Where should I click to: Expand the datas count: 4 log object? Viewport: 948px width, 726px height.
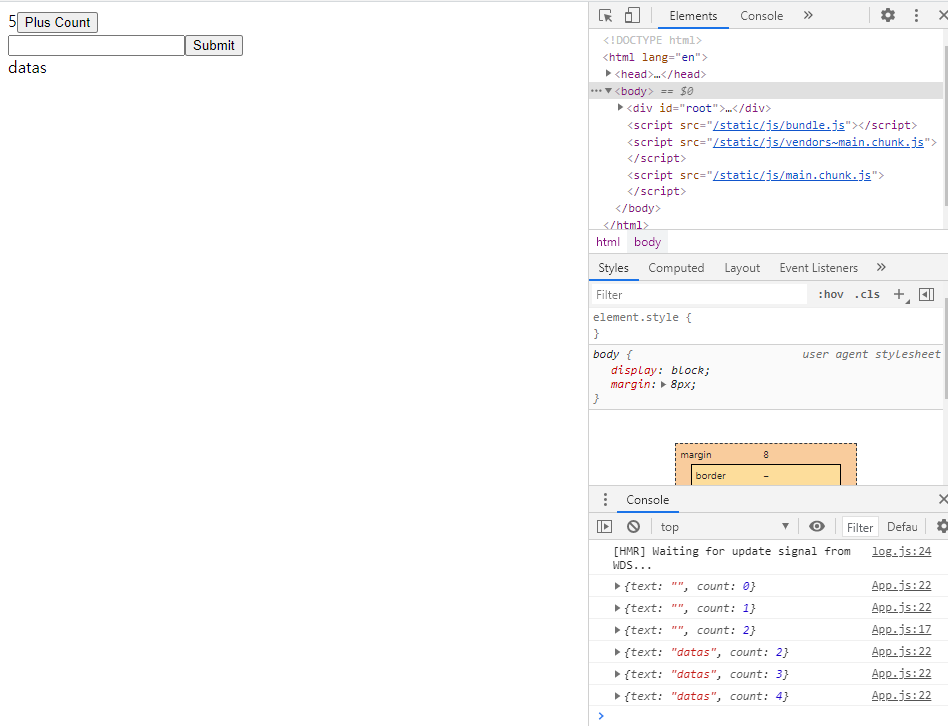(x=617, y=696)
